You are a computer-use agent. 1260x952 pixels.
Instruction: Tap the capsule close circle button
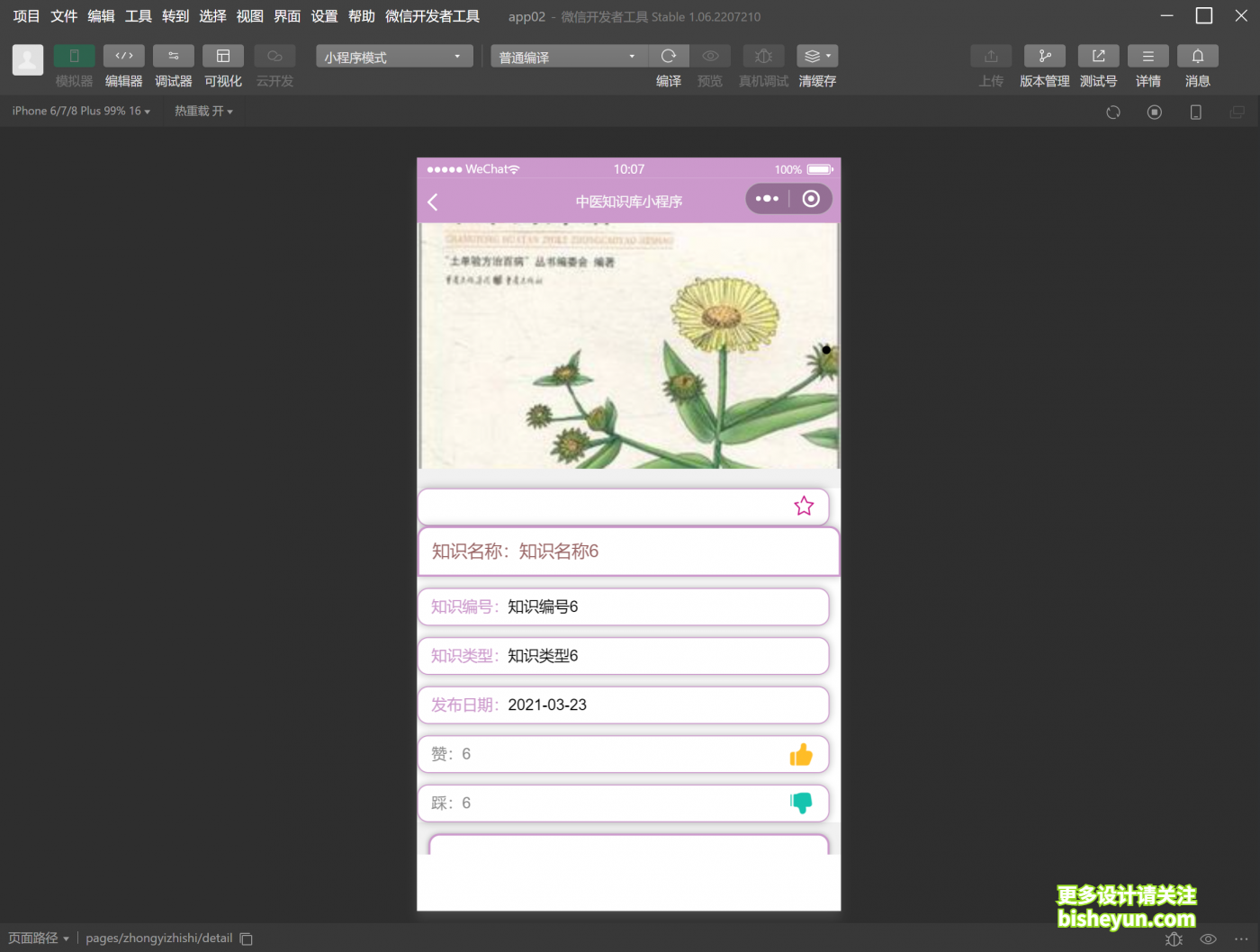tap(811, 199)
